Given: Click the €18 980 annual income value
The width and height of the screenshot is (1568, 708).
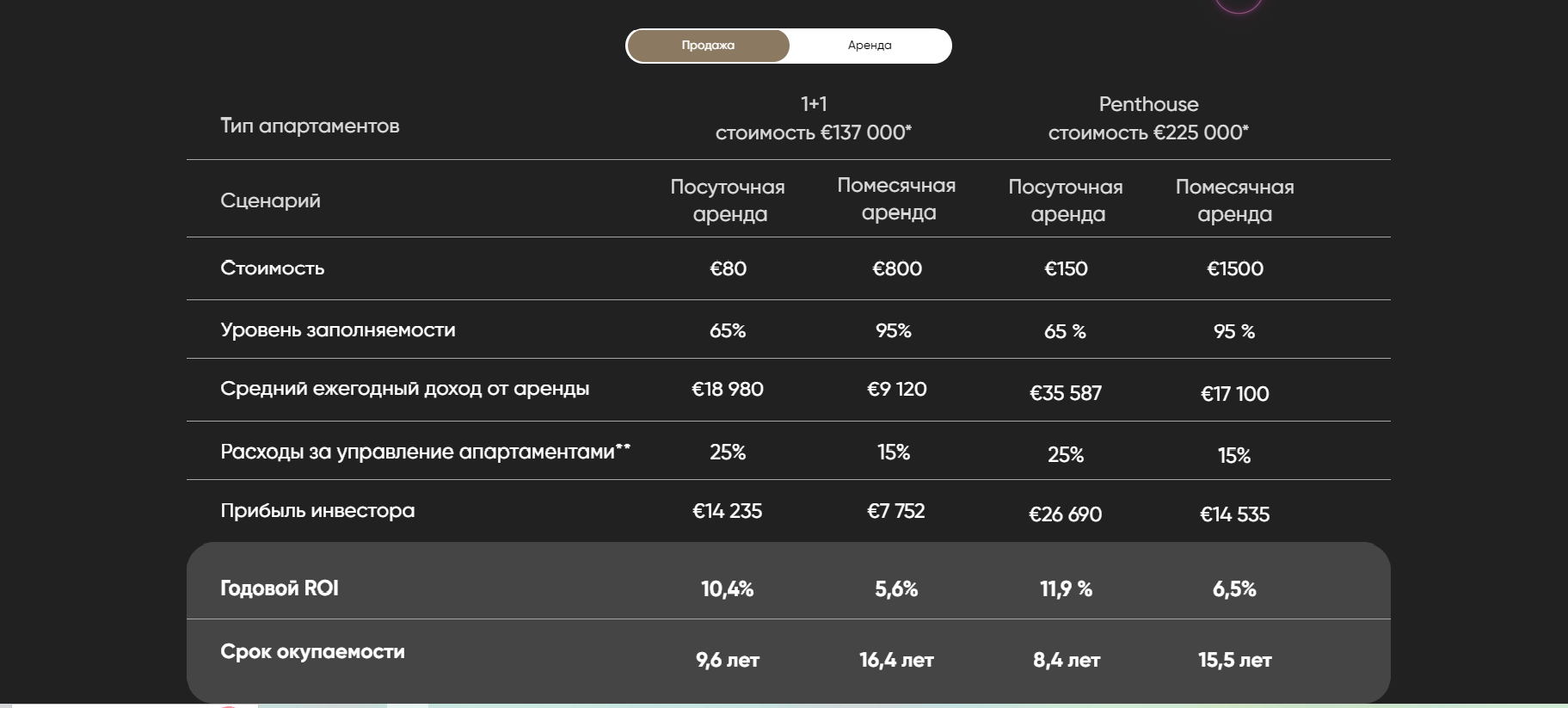Looking at the screenshot, I should click(728, 389).
